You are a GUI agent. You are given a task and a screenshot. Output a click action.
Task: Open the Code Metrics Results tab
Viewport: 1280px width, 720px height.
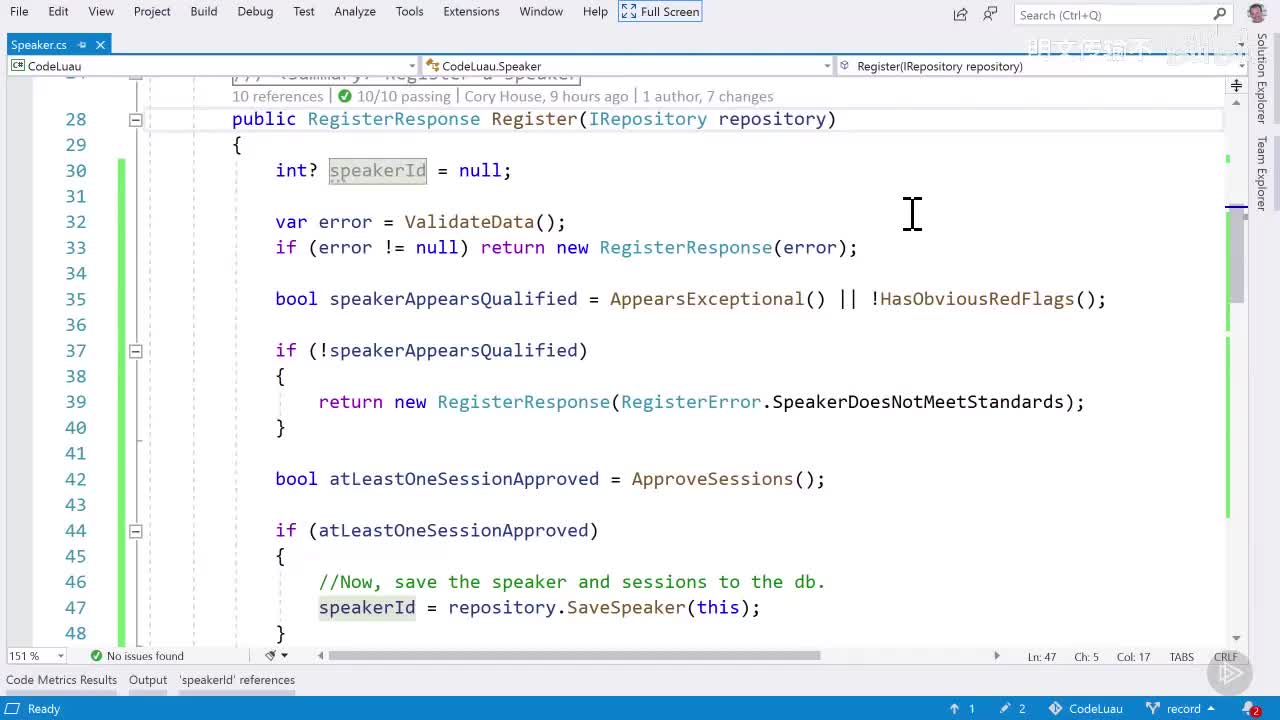coord(61,680)
